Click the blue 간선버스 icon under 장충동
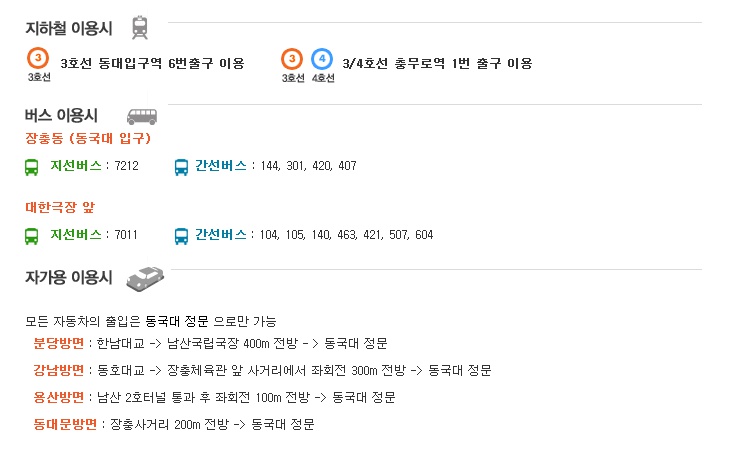The width and height of the screenshot is (739, 450). tap(181, 167)
